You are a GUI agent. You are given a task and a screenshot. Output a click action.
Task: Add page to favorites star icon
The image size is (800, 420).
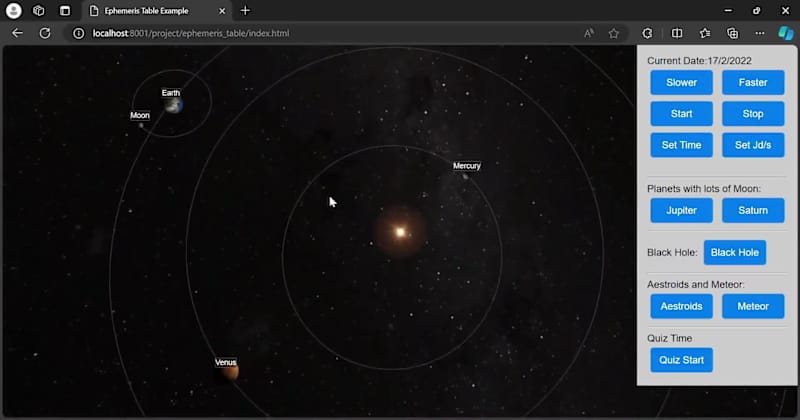coord(613,33)
